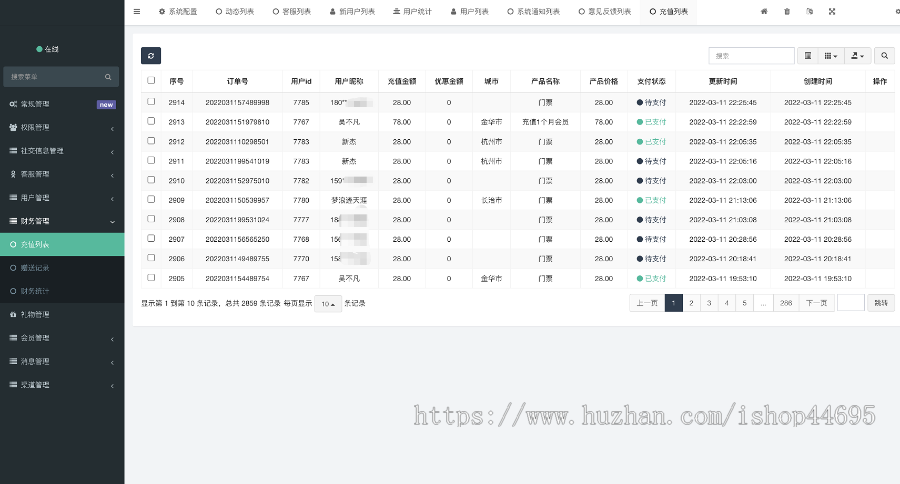
Task: Click the user icon of 新用户列表 tab
Action: point(332,11)
